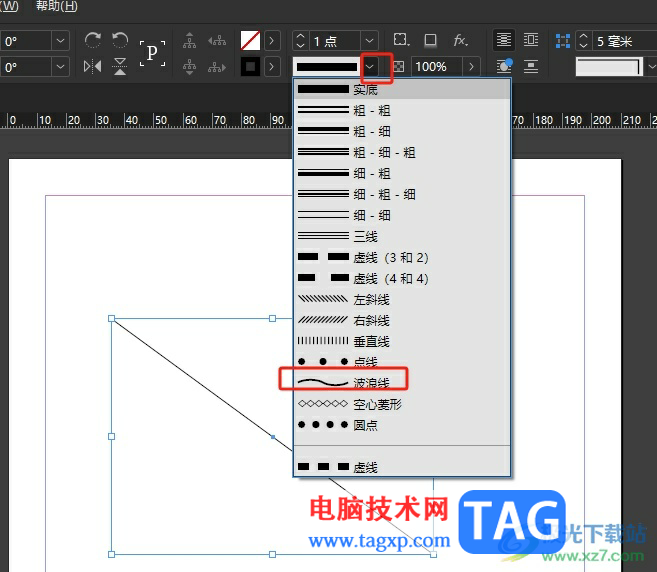Click the top-left selection handle of the line
Image resolution: width=657 pixels, height=572 pixels.
[111, 318]
